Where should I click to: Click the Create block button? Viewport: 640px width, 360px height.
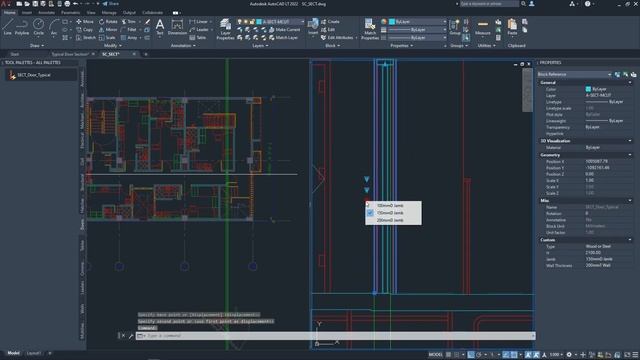330,21
